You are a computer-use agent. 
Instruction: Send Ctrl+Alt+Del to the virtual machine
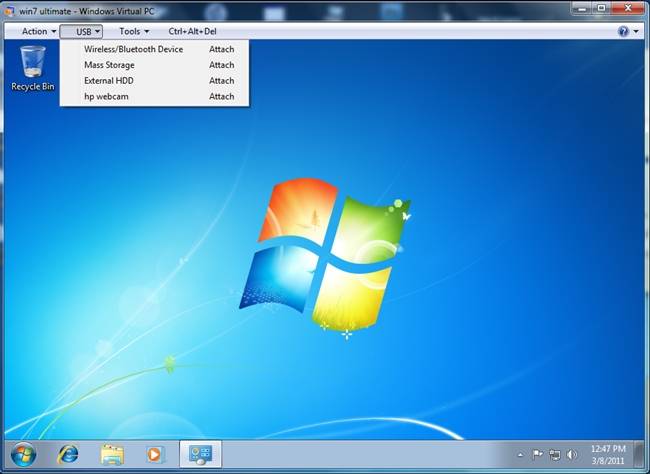tap(192, 31)
